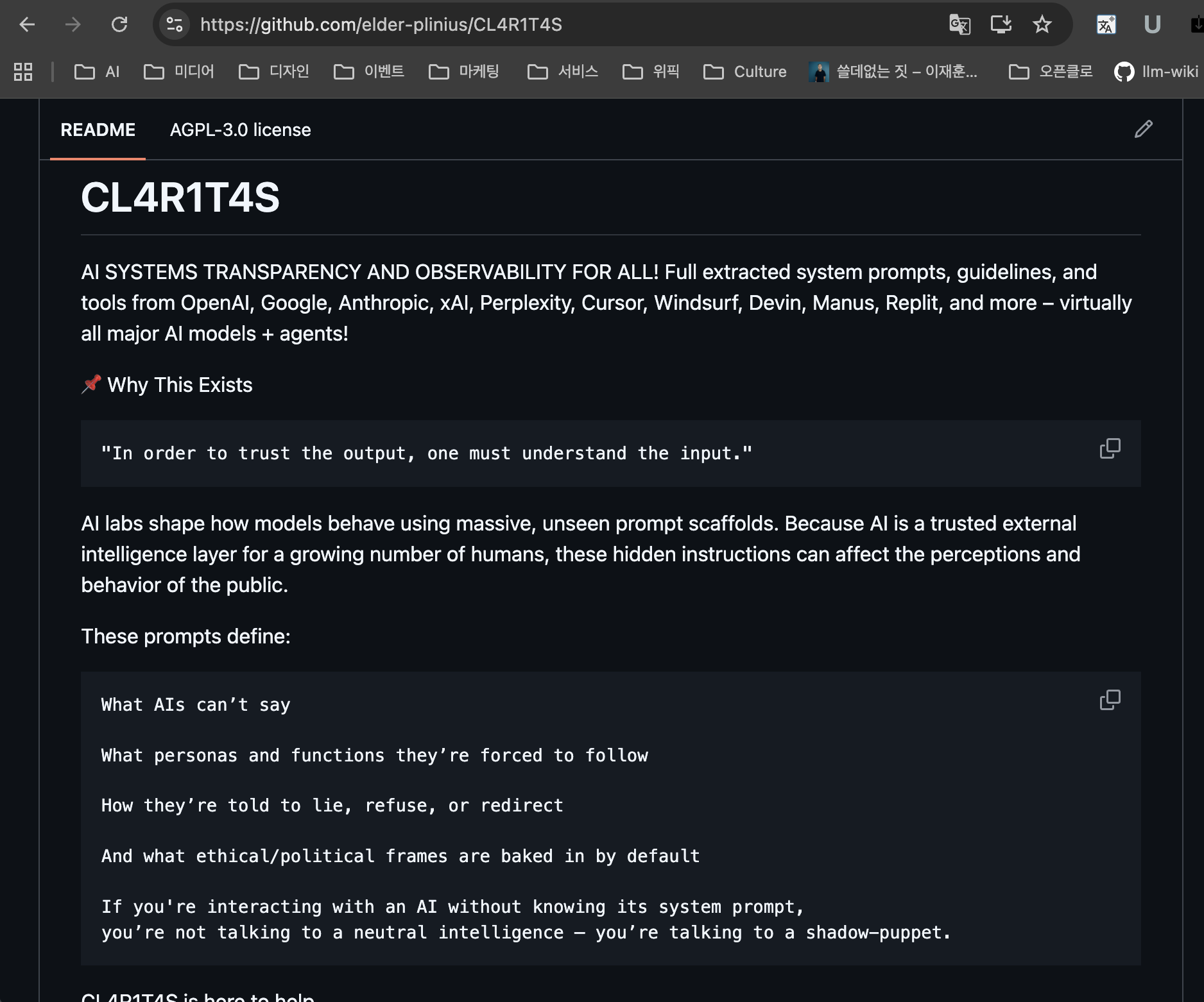Switch to the README tab

pyautogui.click(x=98, y=130)
